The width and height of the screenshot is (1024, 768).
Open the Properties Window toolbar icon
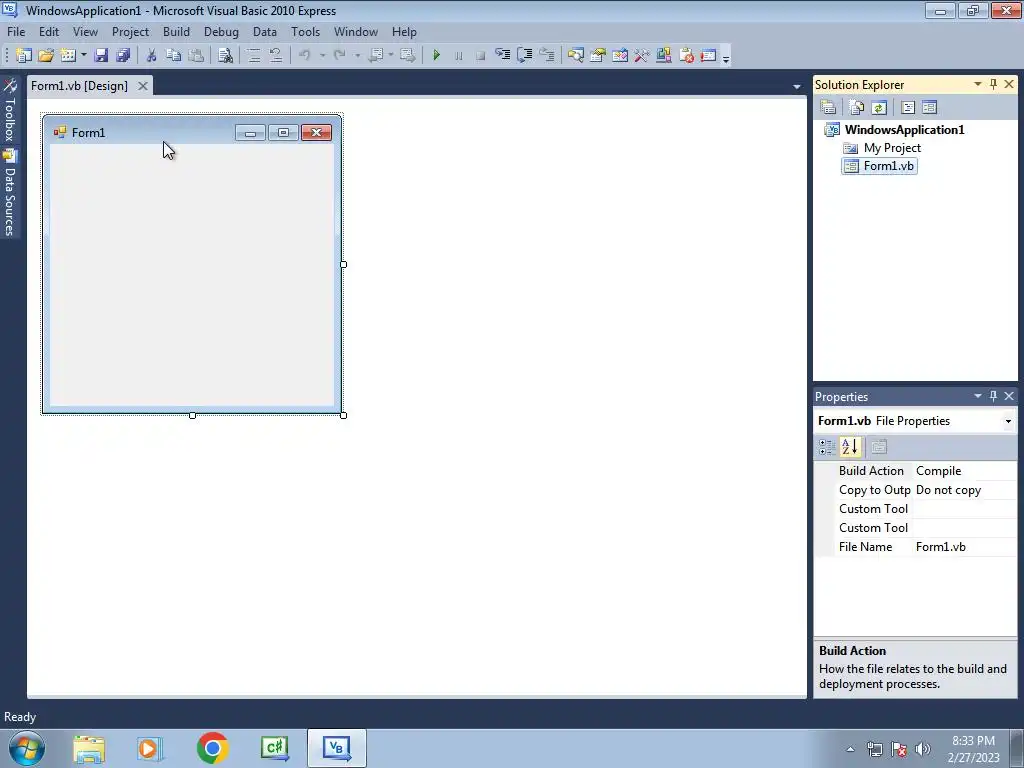pyautogui.click(x=598, y=56)
